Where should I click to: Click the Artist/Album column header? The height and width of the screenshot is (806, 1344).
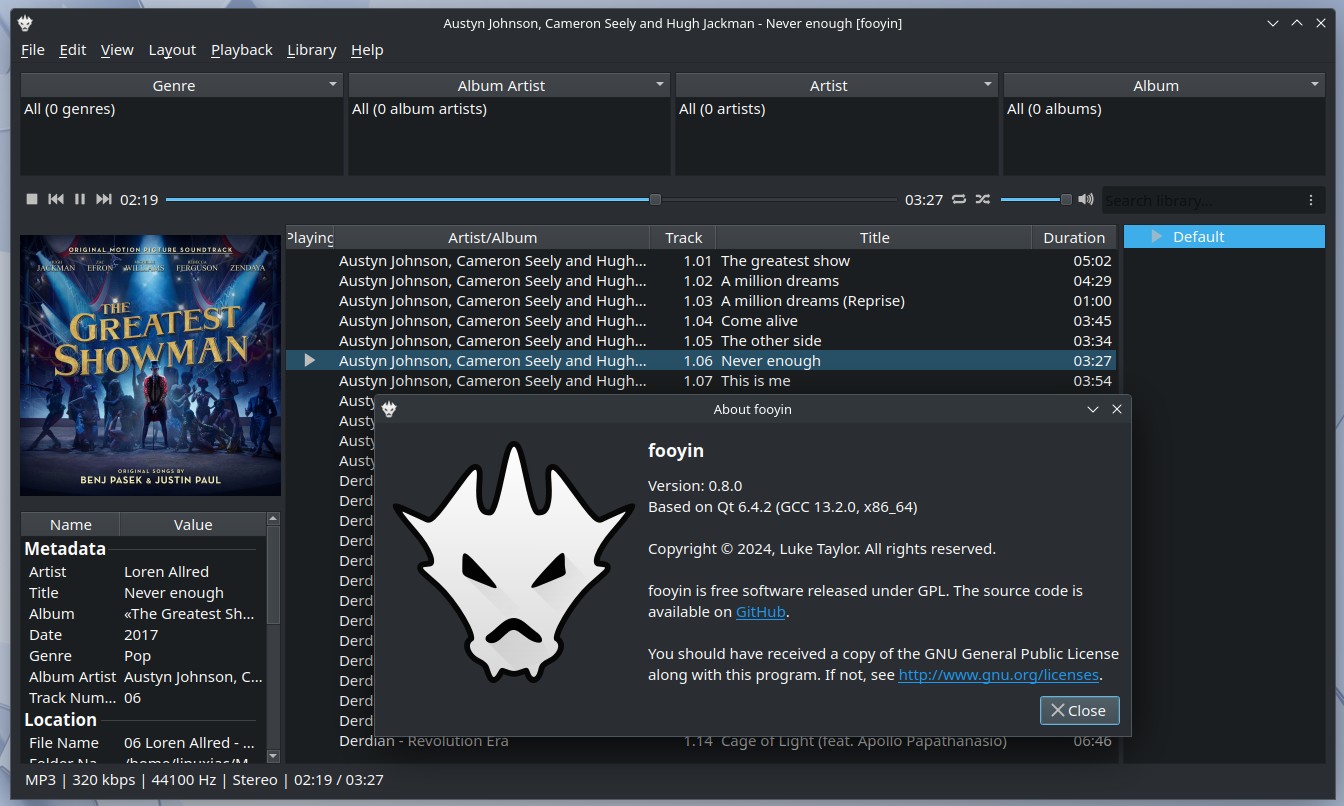[492, 237]
